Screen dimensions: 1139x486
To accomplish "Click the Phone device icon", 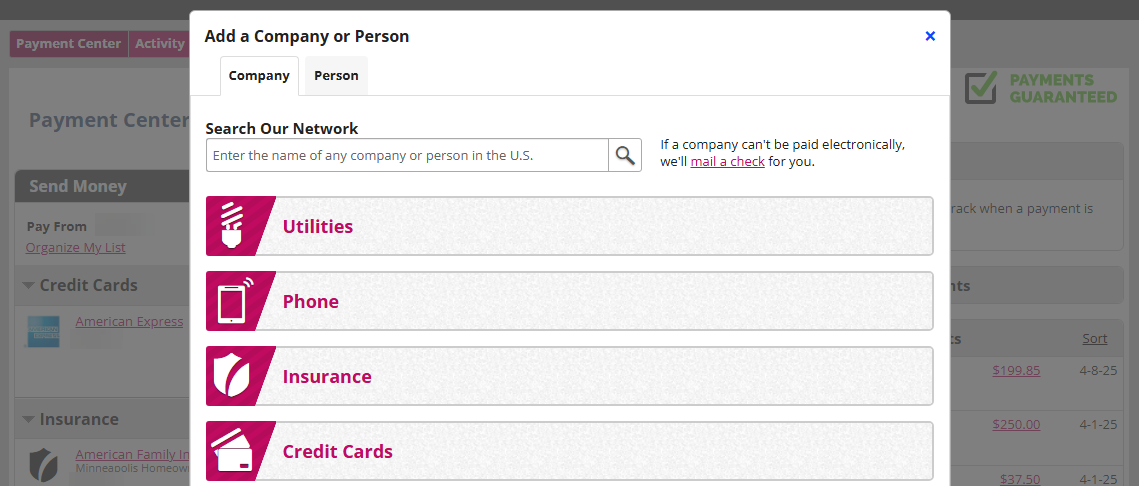I will click(235, 301).
